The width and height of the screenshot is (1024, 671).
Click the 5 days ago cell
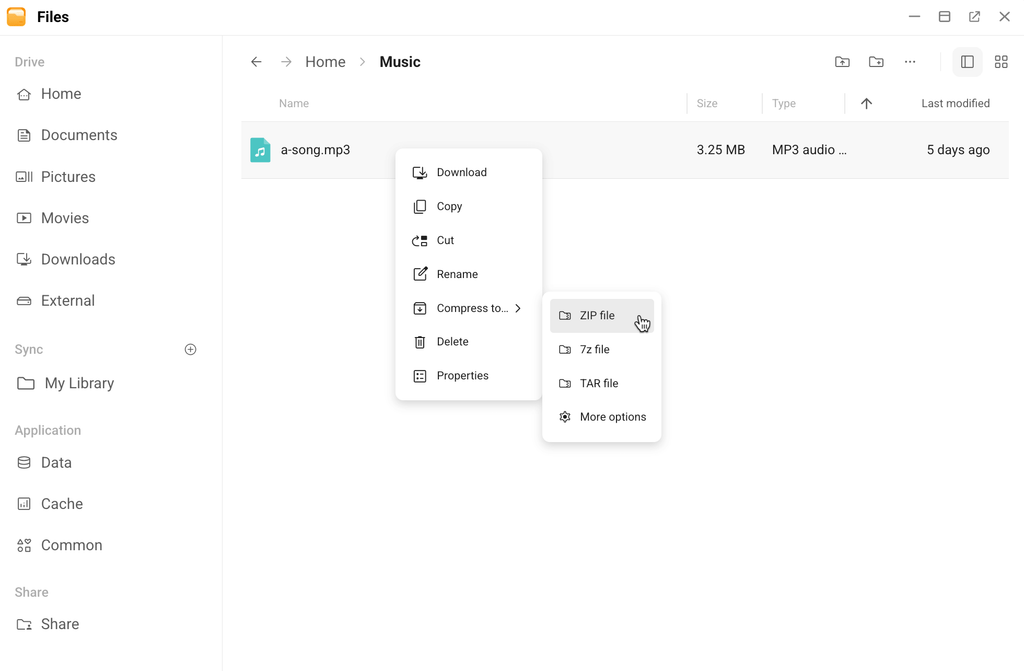click(958, 150)
